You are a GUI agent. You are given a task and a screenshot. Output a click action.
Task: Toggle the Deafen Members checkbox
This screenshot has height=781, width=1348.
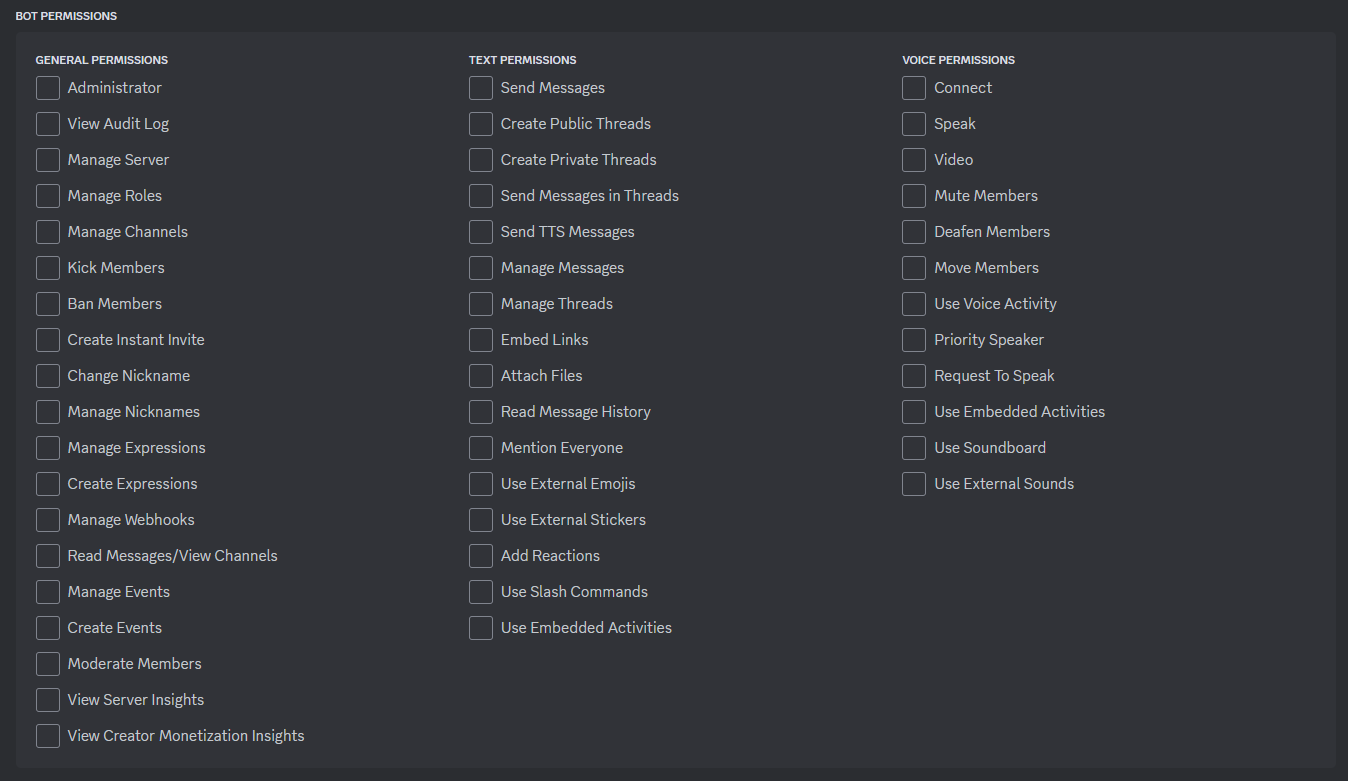point(913,232)
